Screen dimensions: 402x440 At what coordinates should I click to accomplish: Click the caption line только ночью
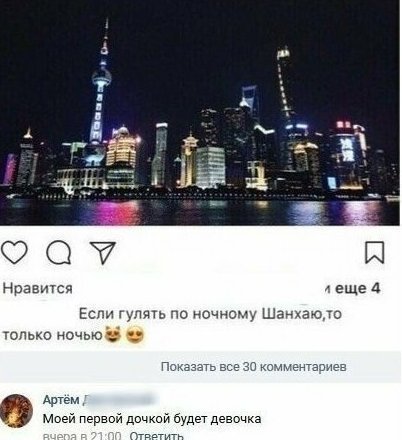coord(52,335)
